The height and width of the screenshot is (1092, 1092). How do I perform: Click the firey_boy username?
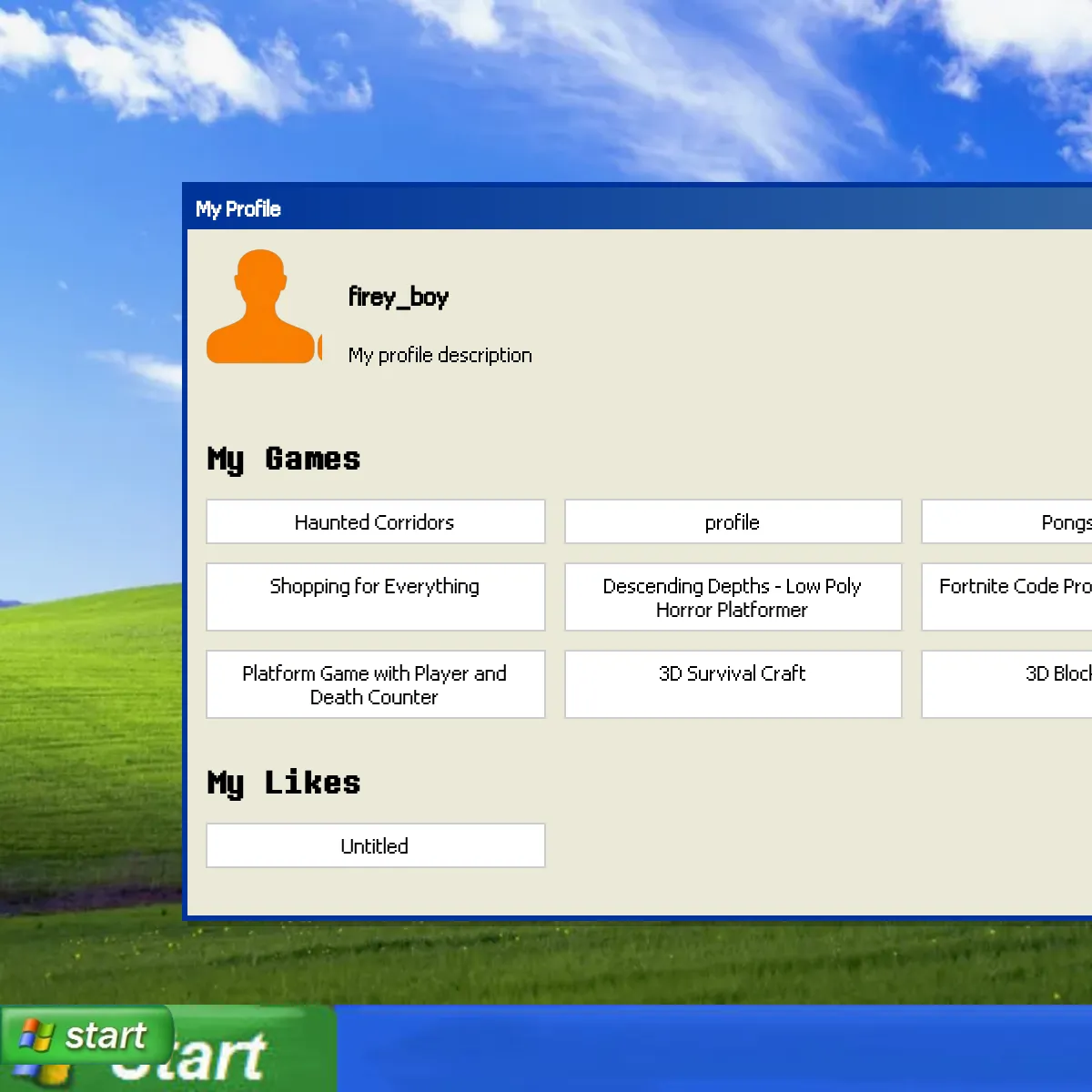click(x=399, y=298)
